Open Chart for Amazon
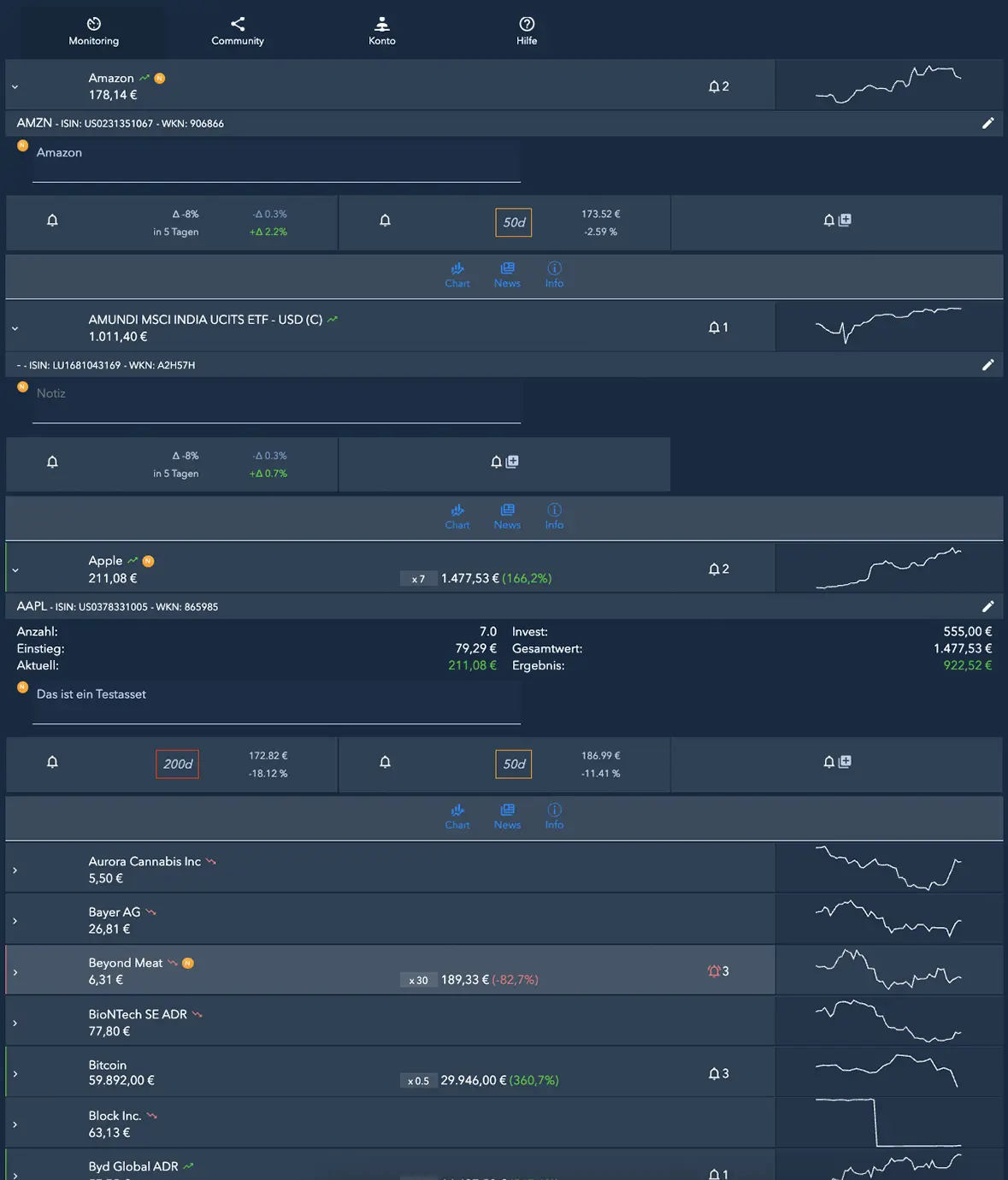Viewport: 1008px width, 1180px height. tap(457, 274)
